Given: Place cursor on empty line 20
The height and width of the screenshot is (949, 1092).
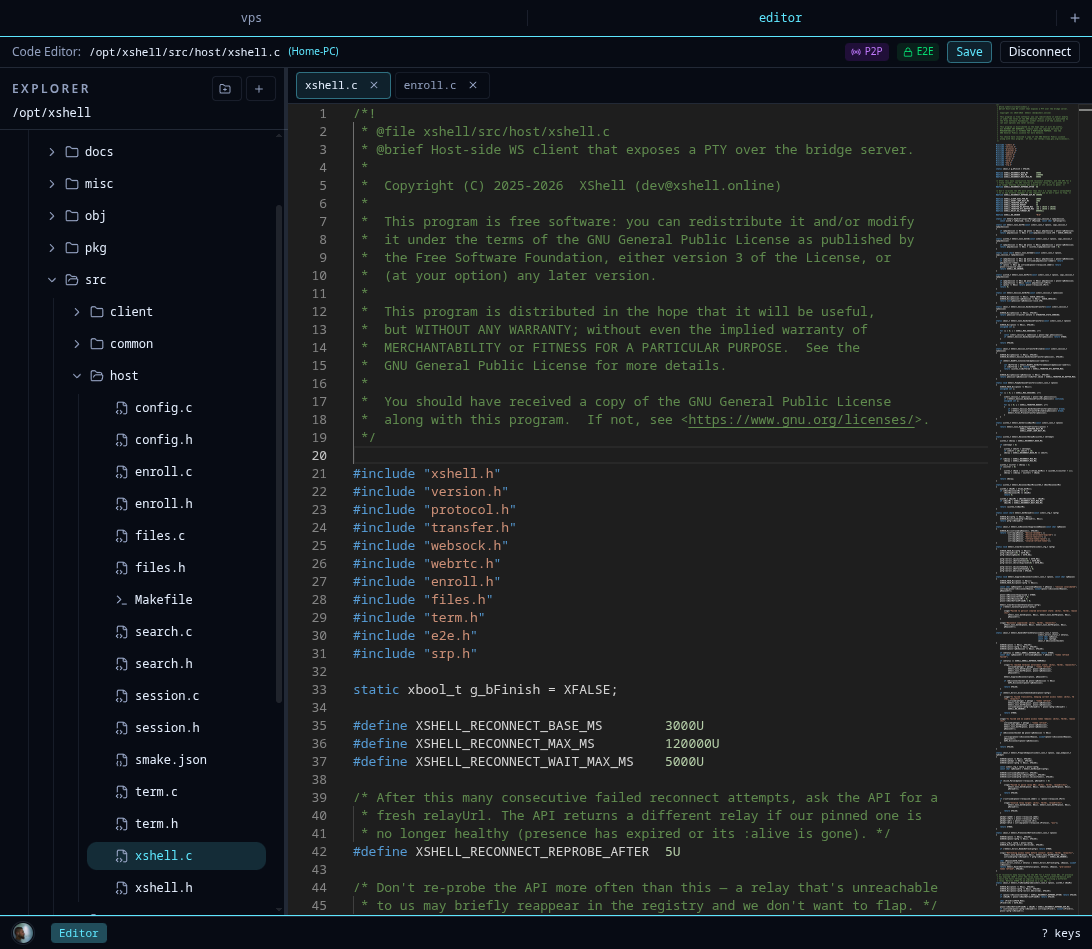Looking at the screenshot, I should (669, 455).
